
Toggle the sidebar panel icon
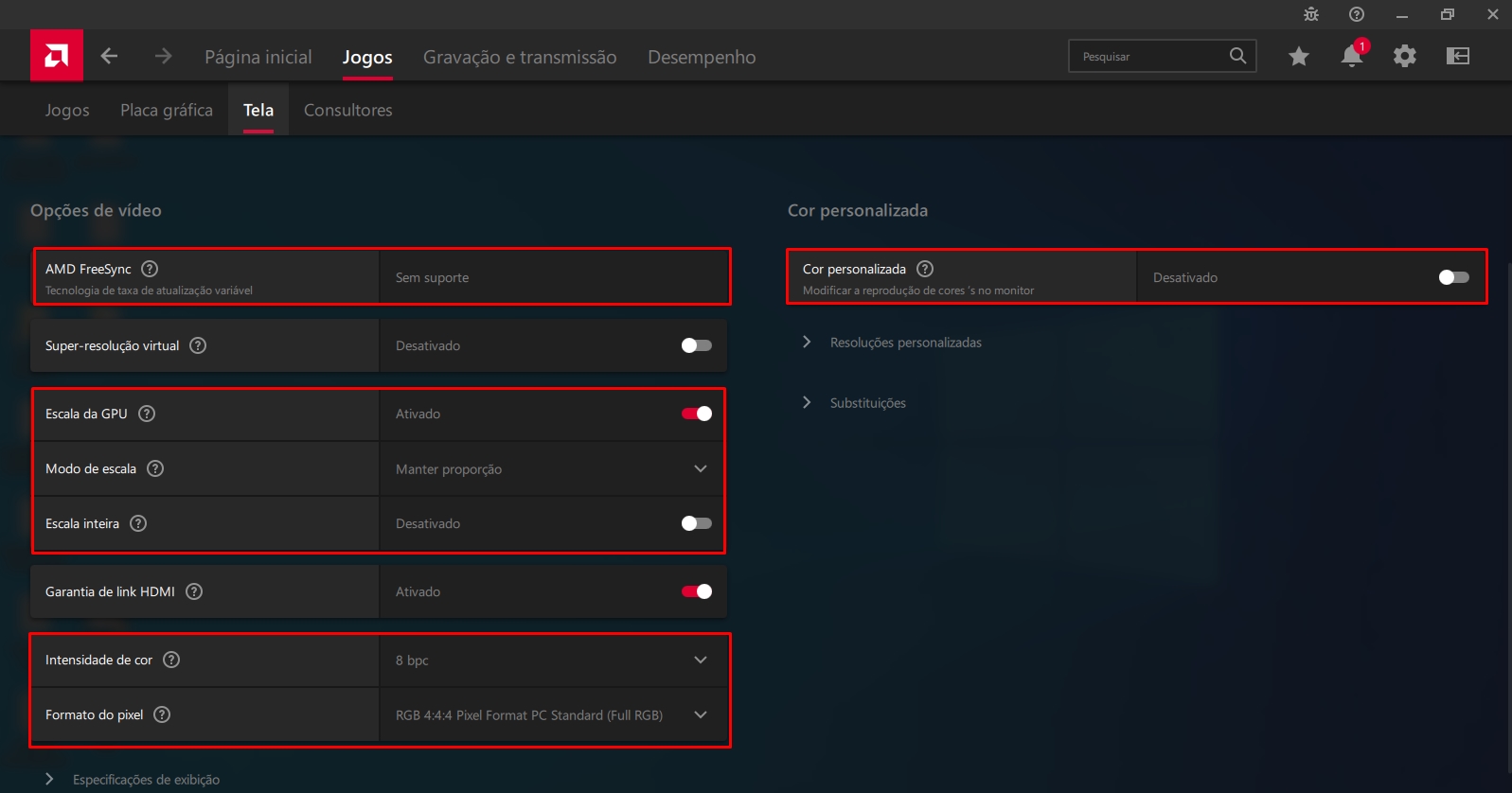[x=1458, y=56]
